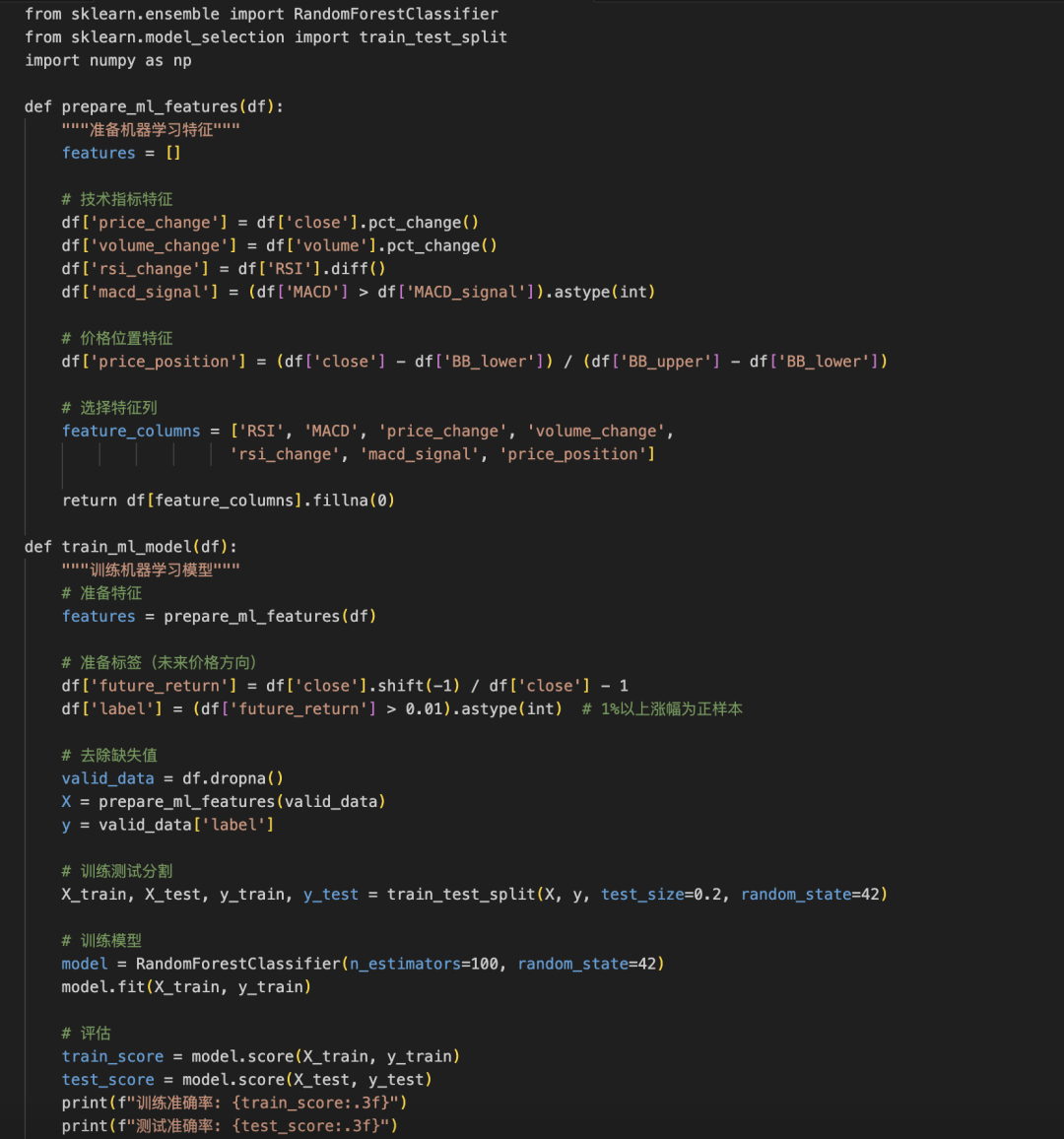Click the df['label'] = ... astype(int) statement
The height and width of the screenshot is (1139, 1064).
pos(312,709)
